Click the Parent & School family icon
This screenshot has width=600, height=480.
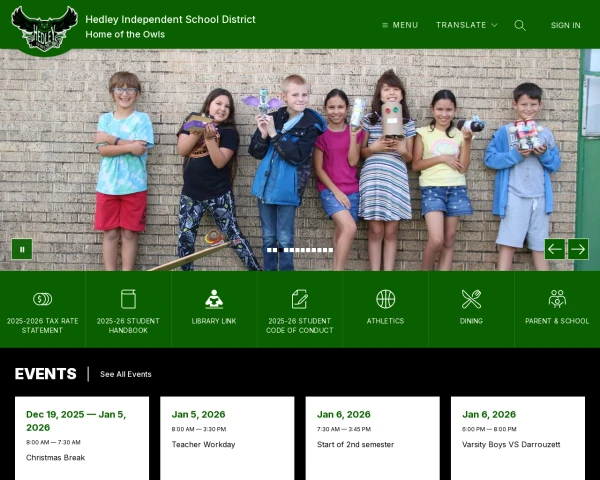click(557, 299)
